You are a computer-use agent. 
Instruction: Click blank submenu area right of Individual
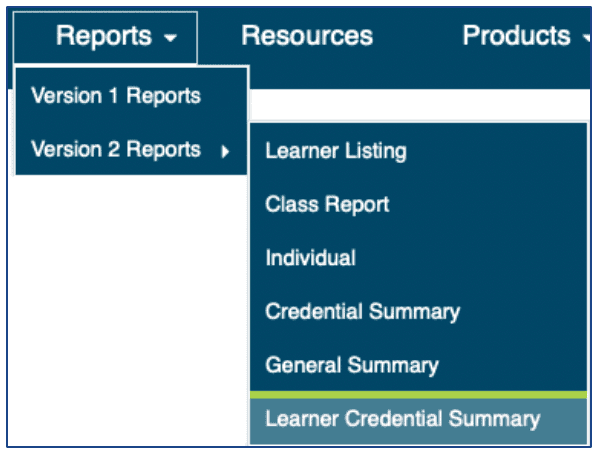480,258
